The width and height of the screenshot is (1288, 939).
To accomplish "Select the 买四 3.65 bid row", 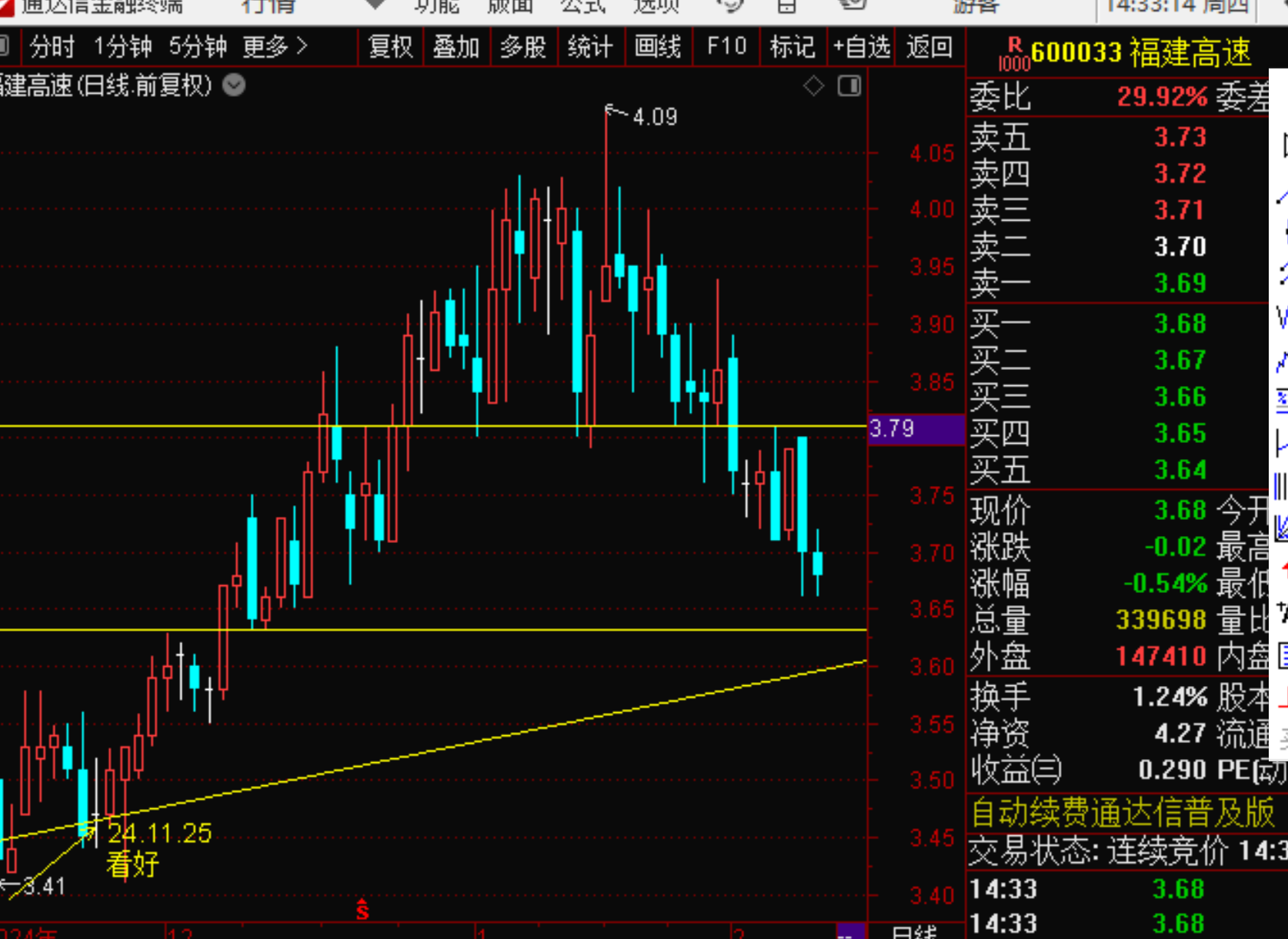I will coord(1117,433).
